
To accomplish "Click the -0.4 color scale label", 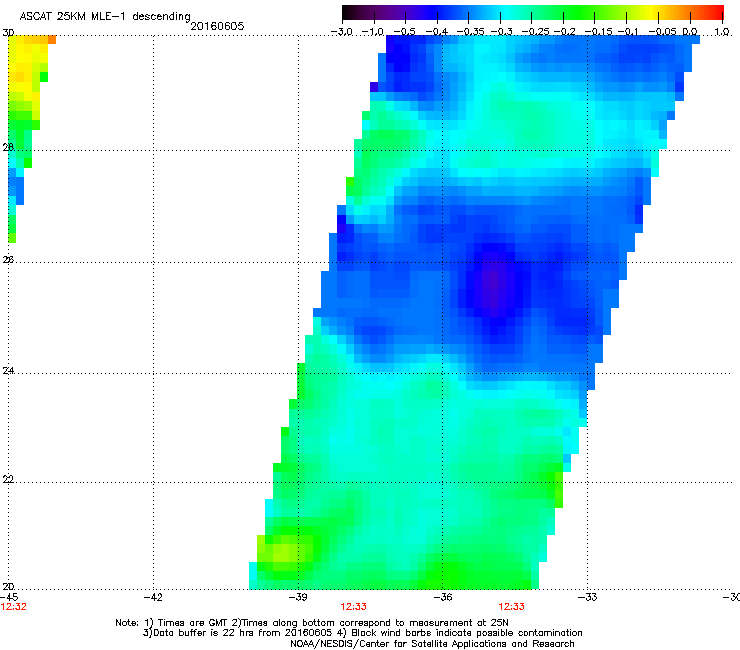I will [437, 32].
